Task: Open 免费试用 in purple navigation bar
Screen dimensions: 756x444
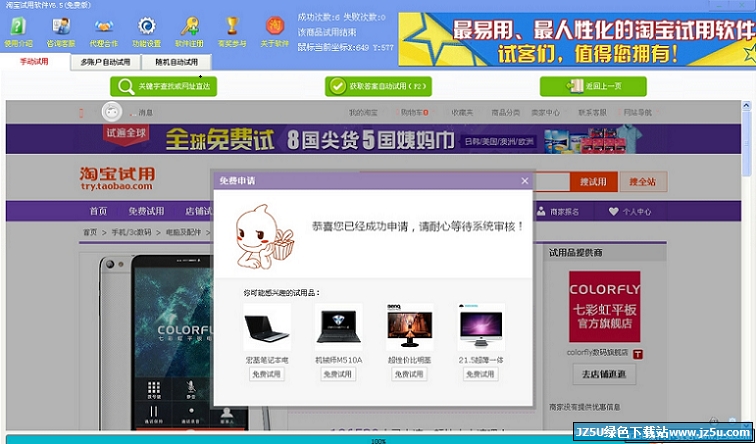Action: click(x=146, y=211)
